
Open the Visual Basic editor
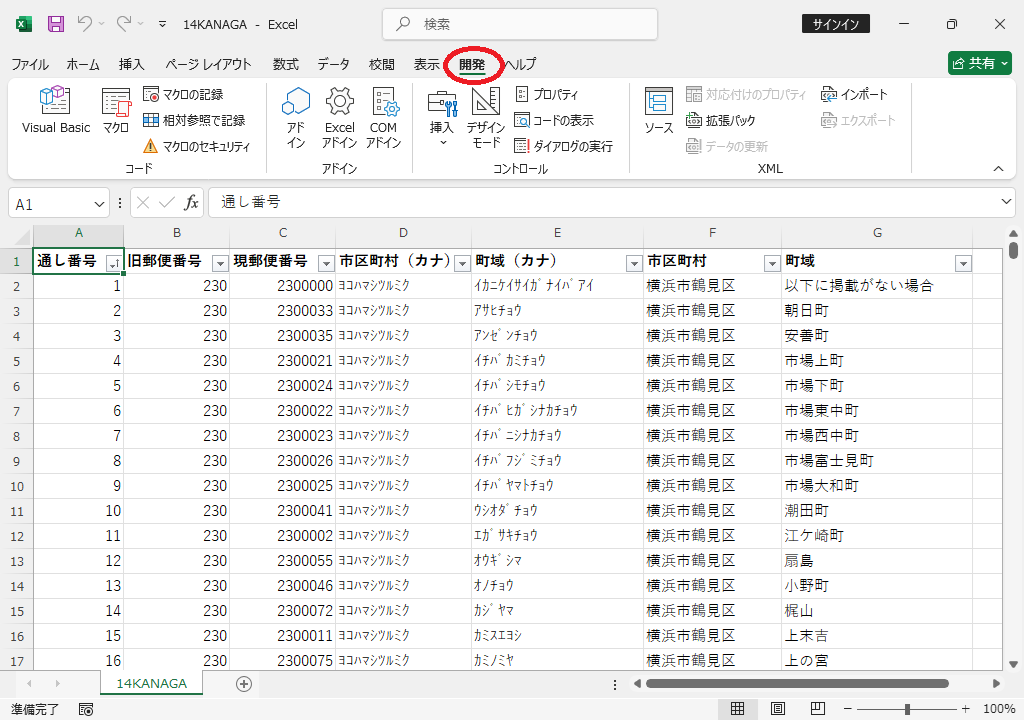pos(56,110)
